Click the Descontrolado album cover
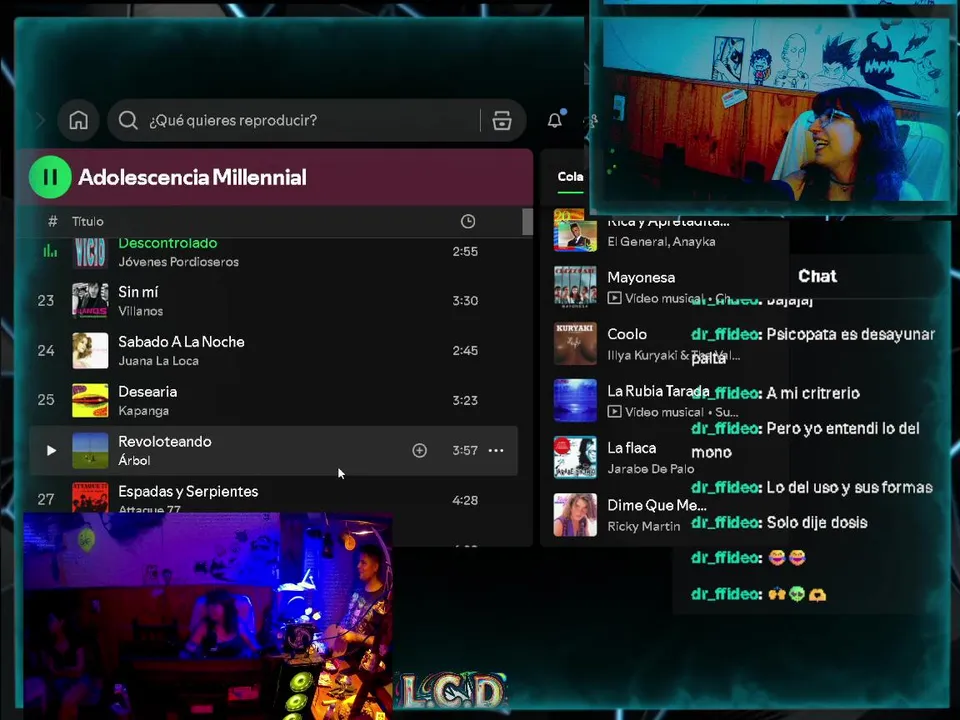Image resolution: width=960 pixels, height=720 pixels. pos(90,252)
